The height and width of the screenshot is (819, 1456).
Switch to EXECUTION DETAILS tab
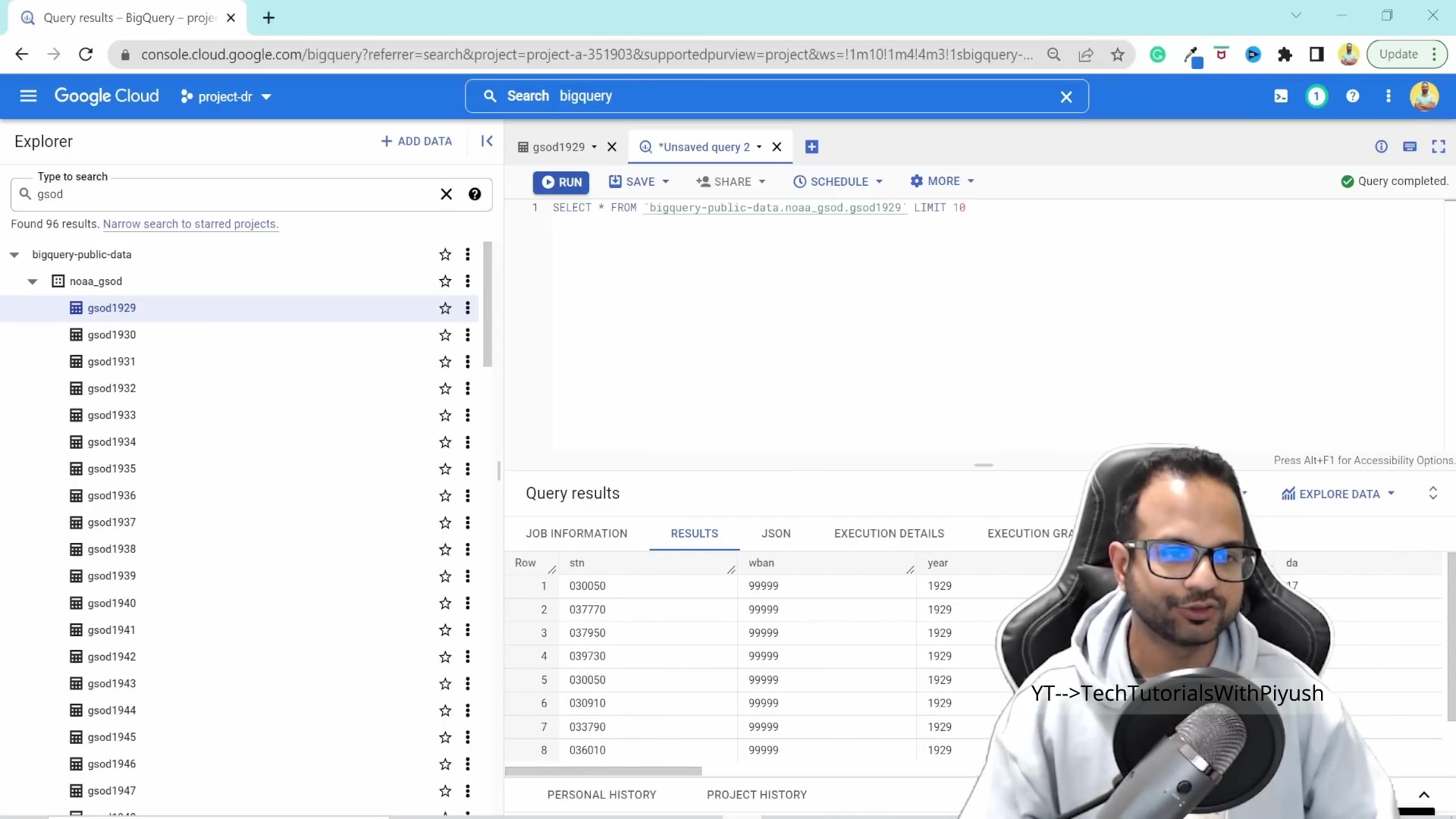pyautogui.click(x=889, y=534)
